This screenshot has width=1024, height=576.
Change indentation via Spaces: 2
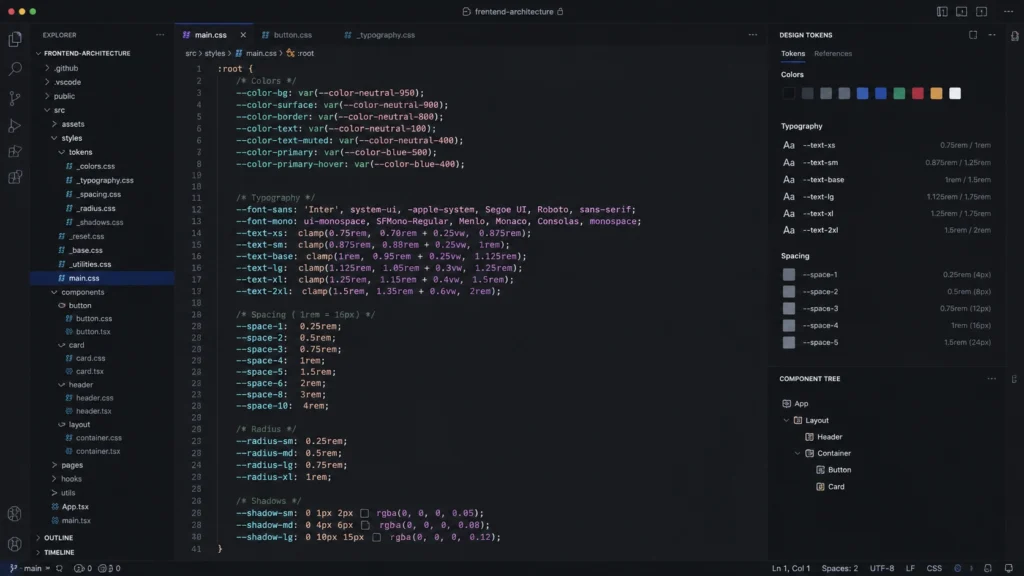pos(839,568)
